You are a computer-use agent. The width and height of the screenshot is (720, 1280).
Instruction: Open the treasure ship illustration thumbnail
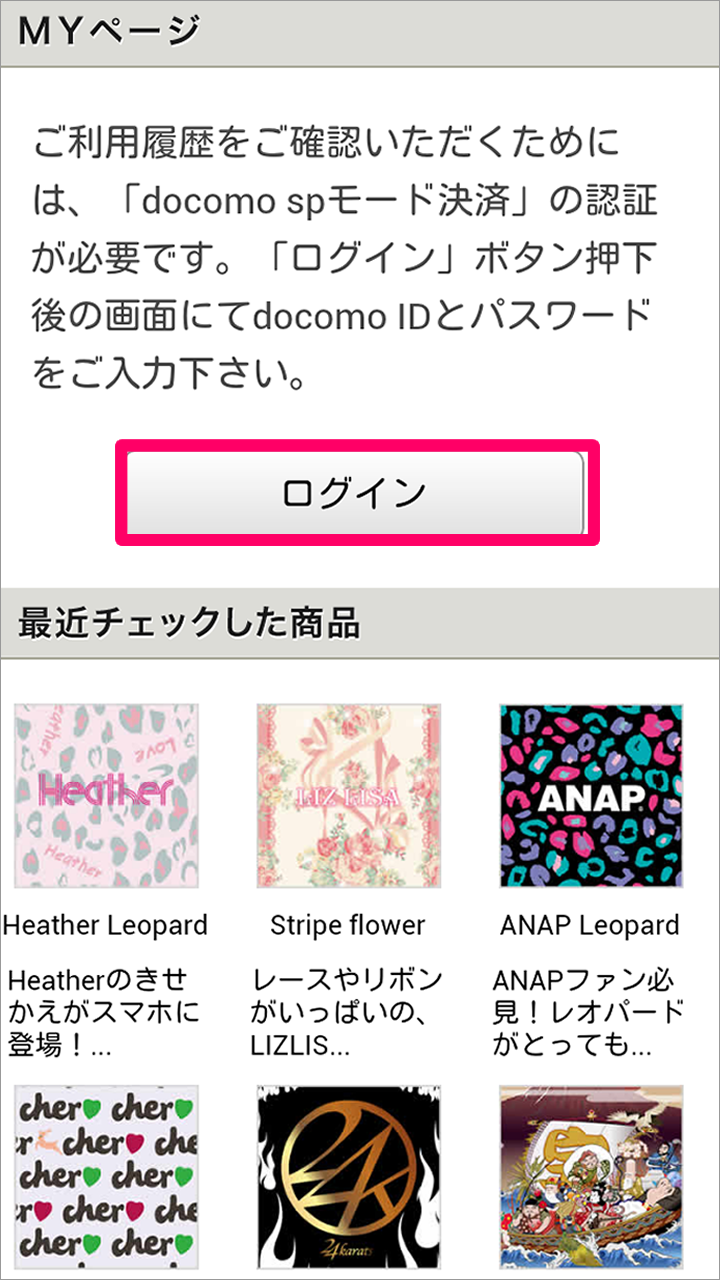pos(592,1178)
